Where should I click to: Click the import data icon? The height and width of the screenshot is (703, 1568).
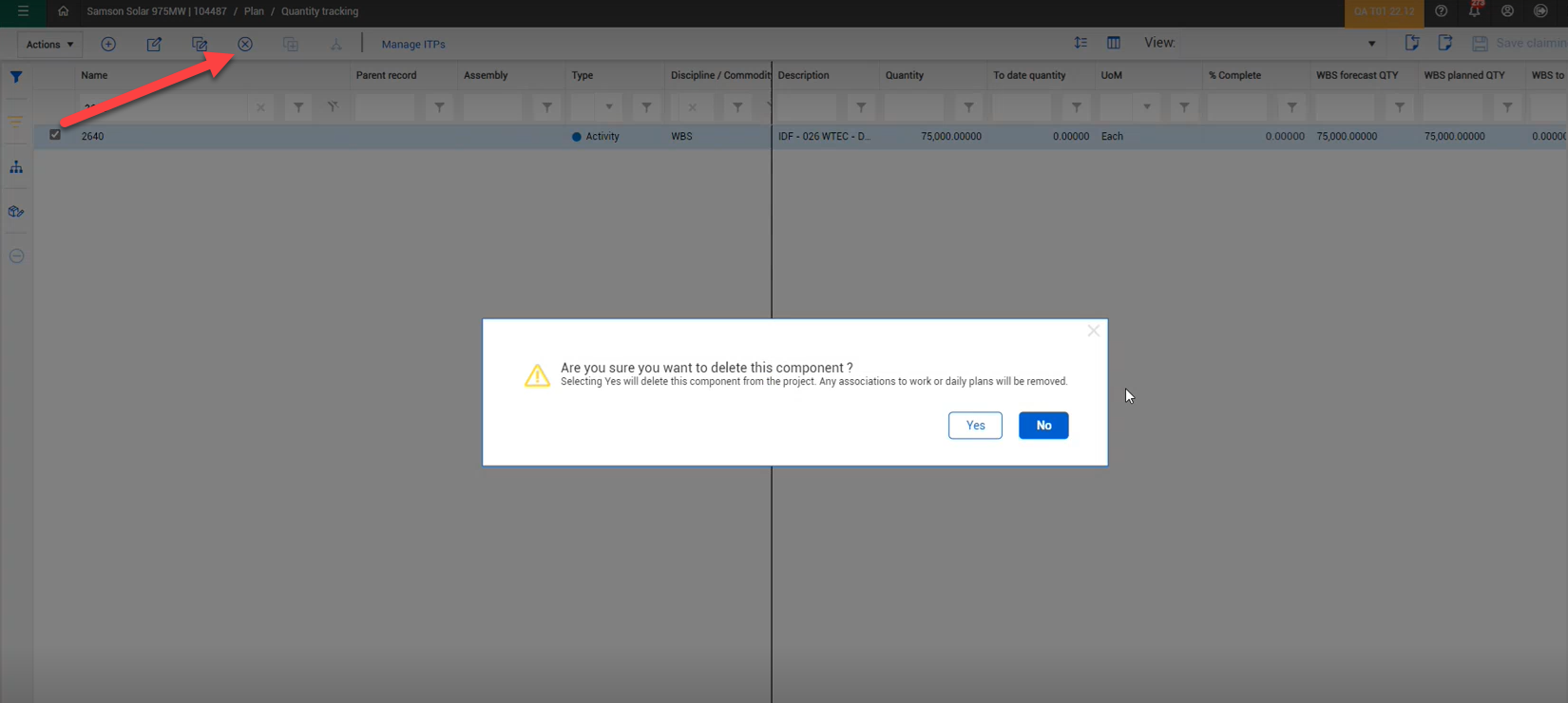tap(1412, 43)
